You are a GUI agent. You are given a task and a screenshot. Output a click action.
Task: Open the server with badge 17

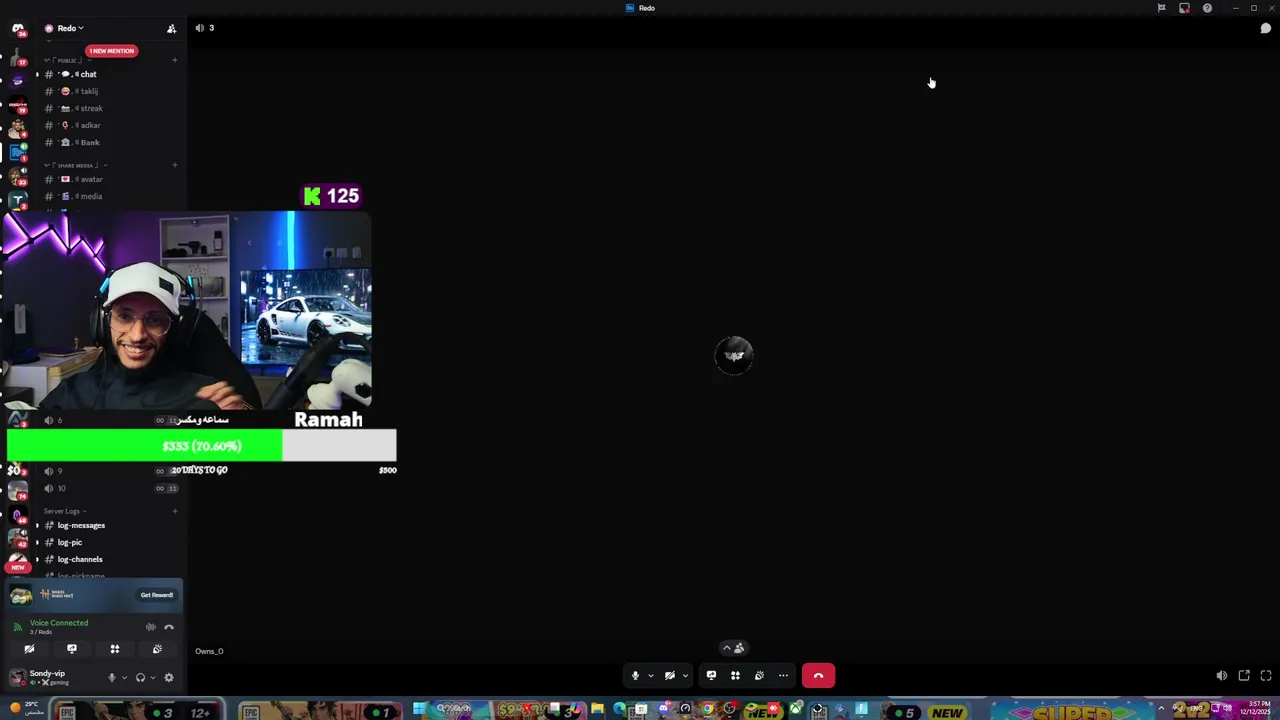pos(17,56)
